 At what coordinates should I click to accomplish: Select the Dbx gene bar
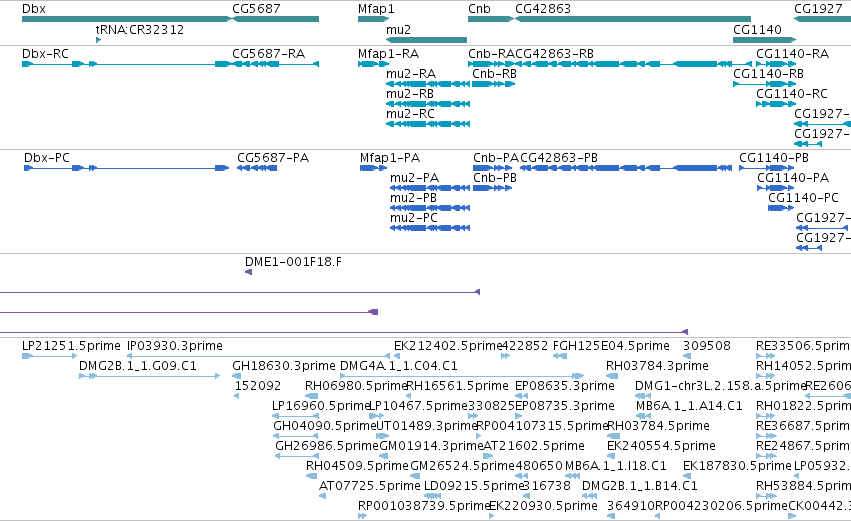127,19
